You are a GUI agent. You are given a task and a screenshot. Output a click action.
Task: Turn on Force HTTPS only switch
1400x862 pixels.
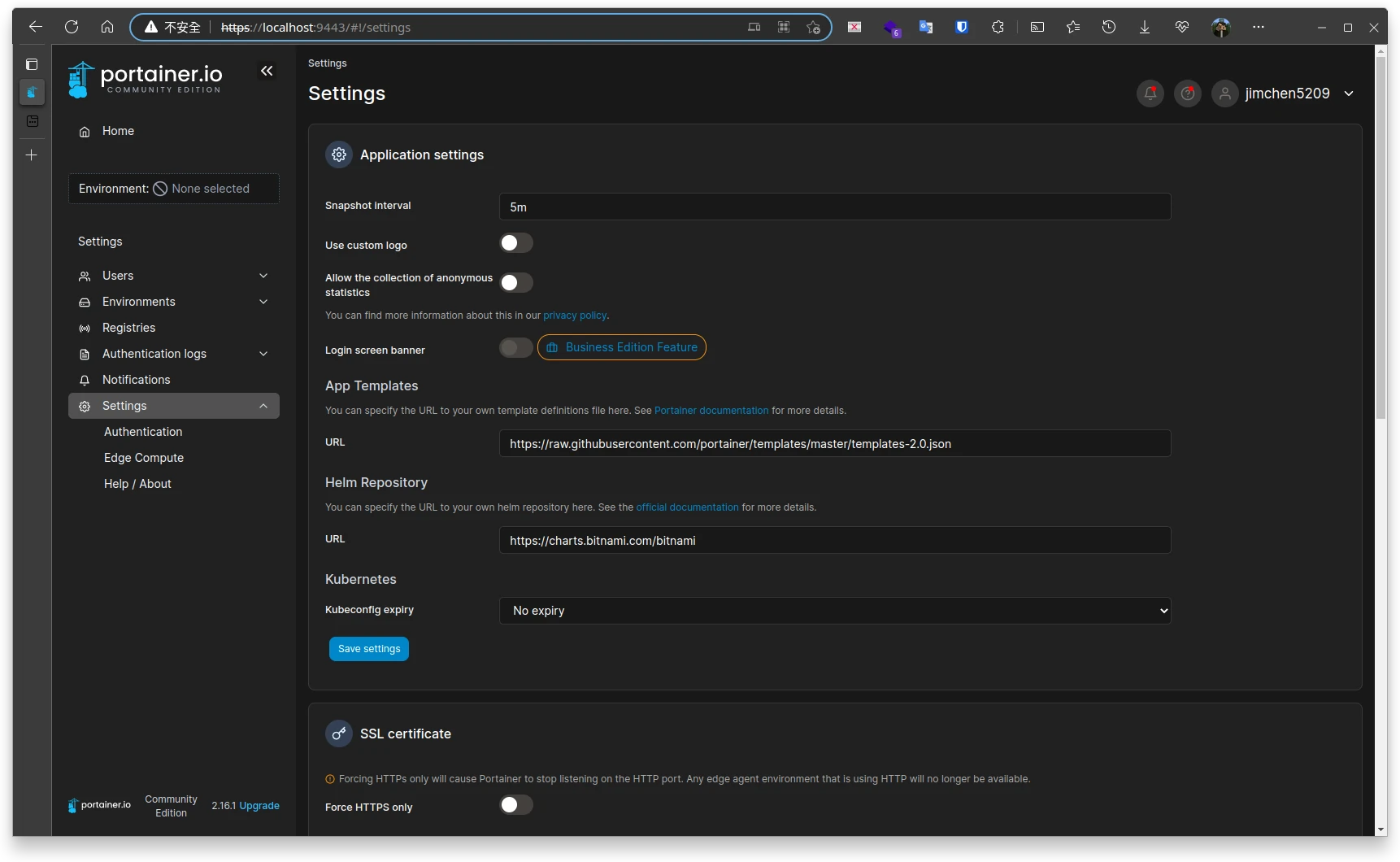coord(515,805)
